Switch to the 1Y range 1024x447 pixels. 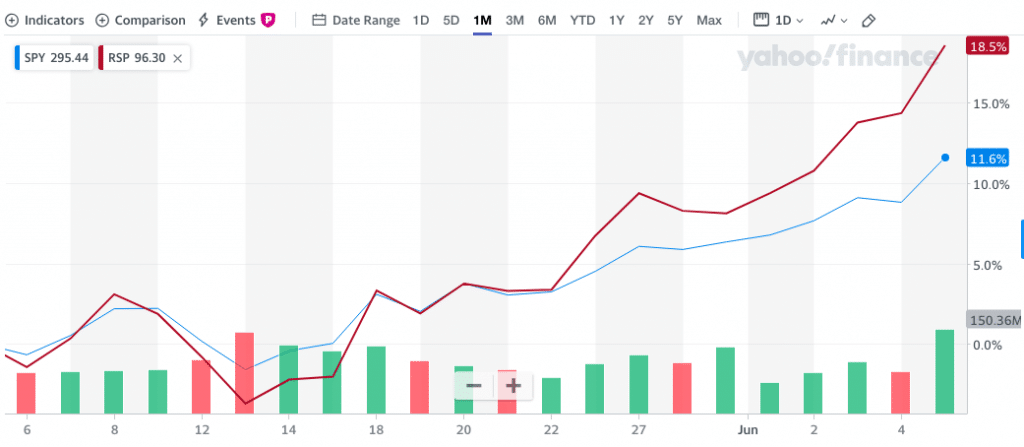coord(616,20)
